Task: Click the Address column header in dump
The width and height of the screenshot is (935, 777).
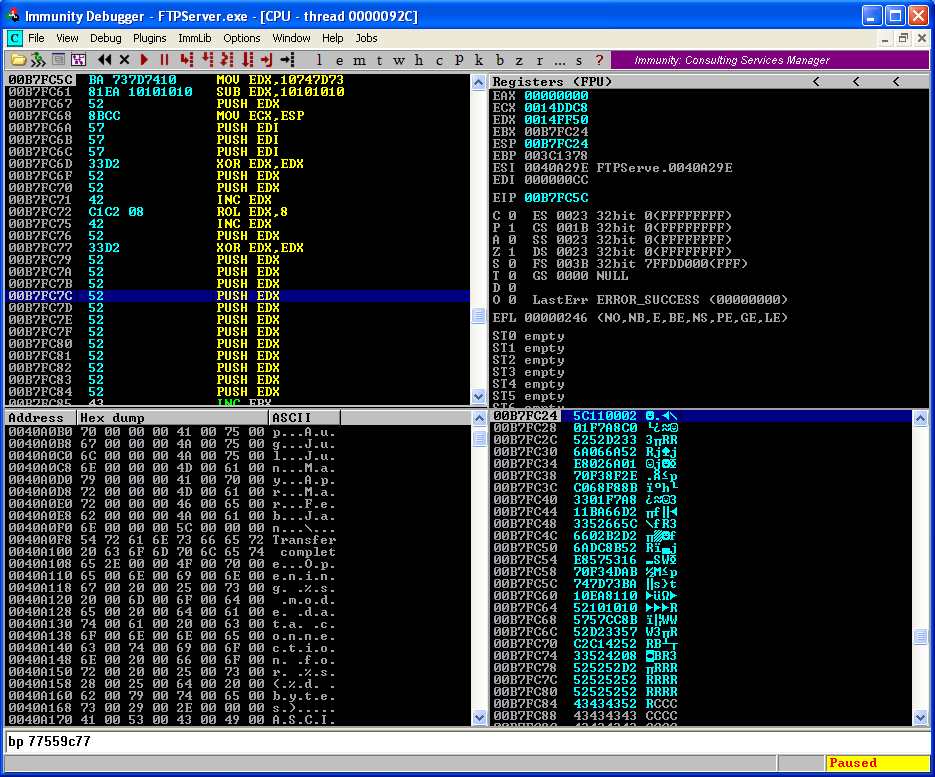Action: point(41,417)
